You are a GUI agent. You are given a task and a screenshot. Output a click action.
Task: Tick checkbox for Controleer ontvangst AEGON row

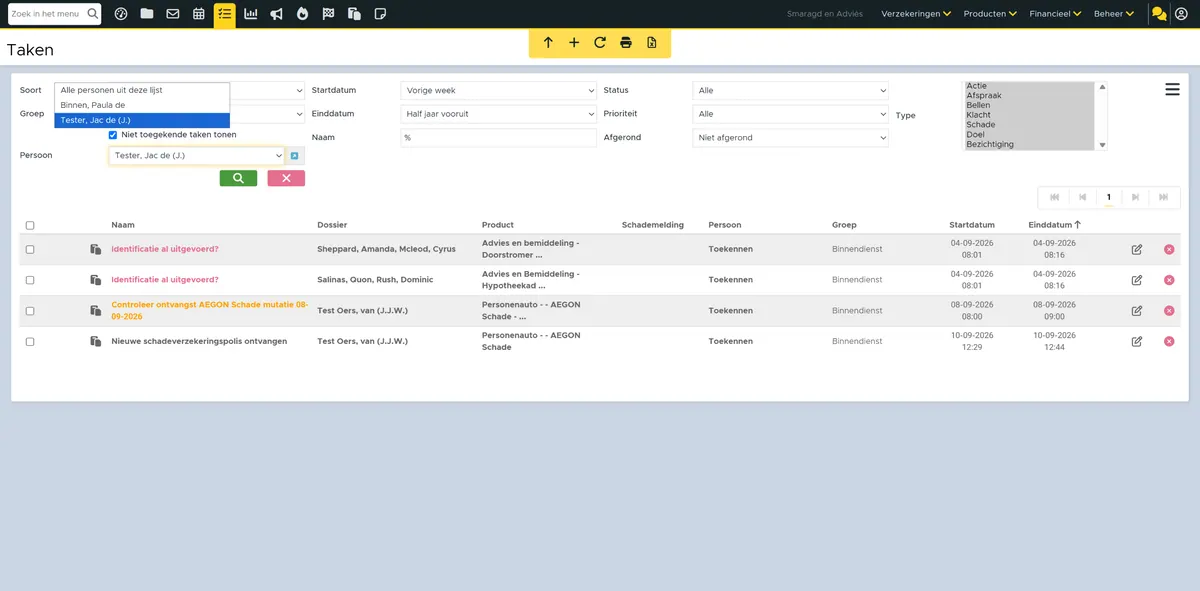(x=30, y=311)
